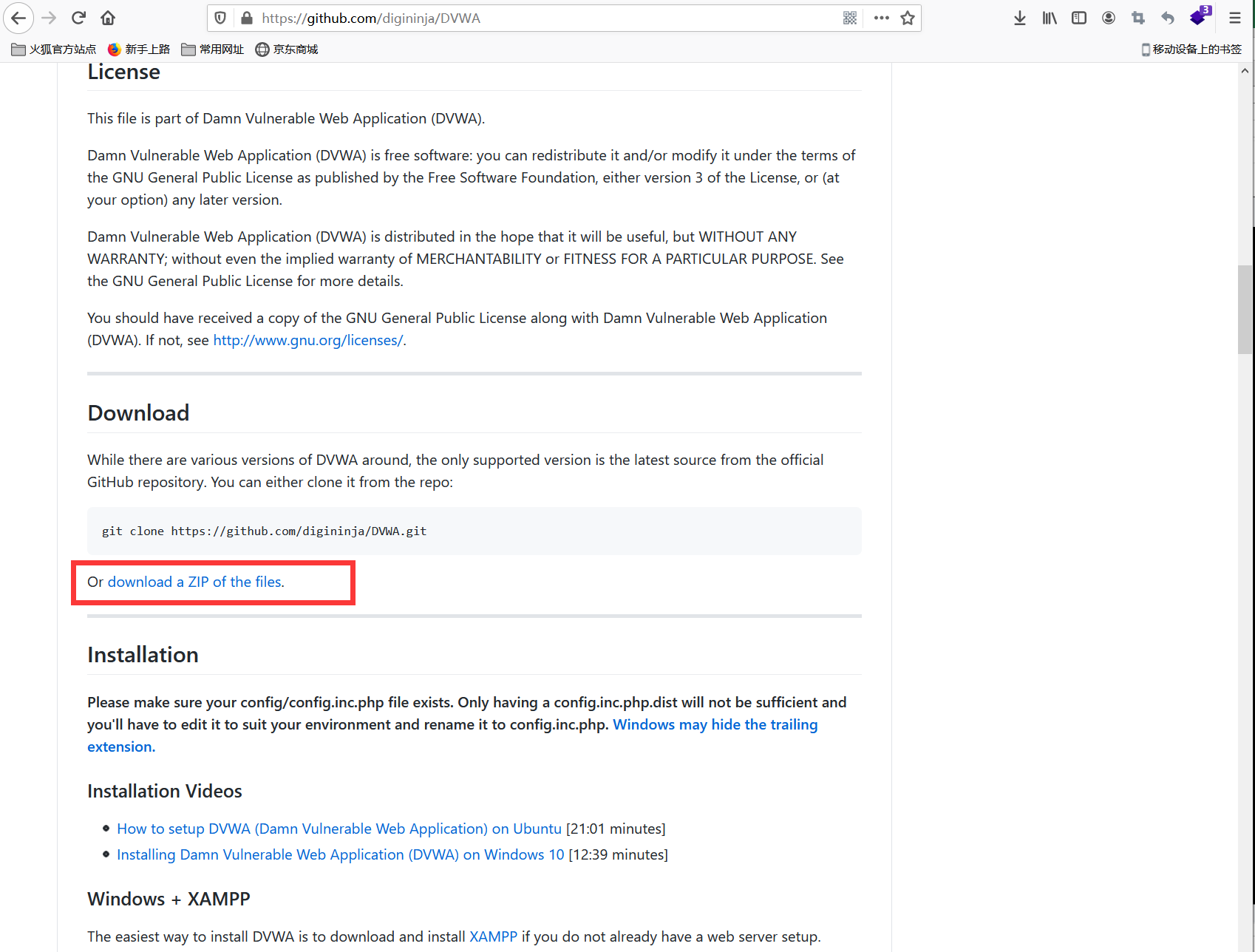Open the DVWA Ubuntu setup video link
This screenshot has width=1255, height=952.
339,829
